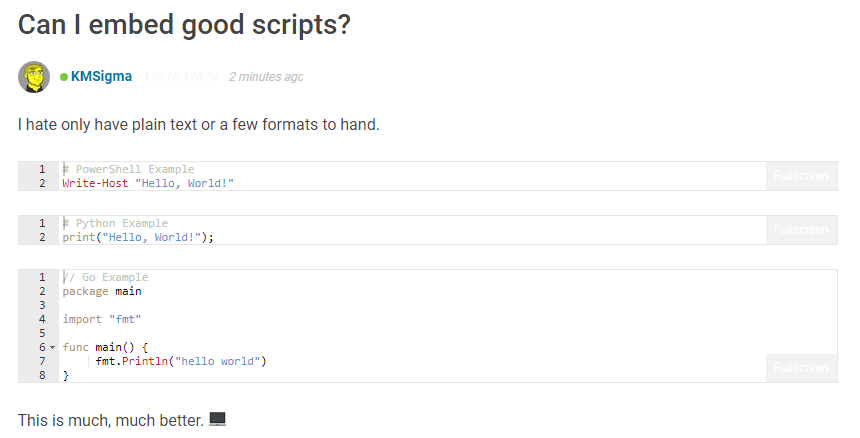Click line number 2 in Python block
Screen dimensions: 860x438
pyautogui.click(x=42, y=237)
